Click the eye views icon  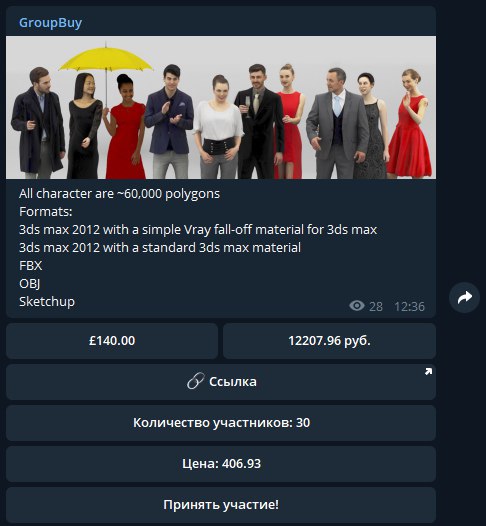[357, 306]
